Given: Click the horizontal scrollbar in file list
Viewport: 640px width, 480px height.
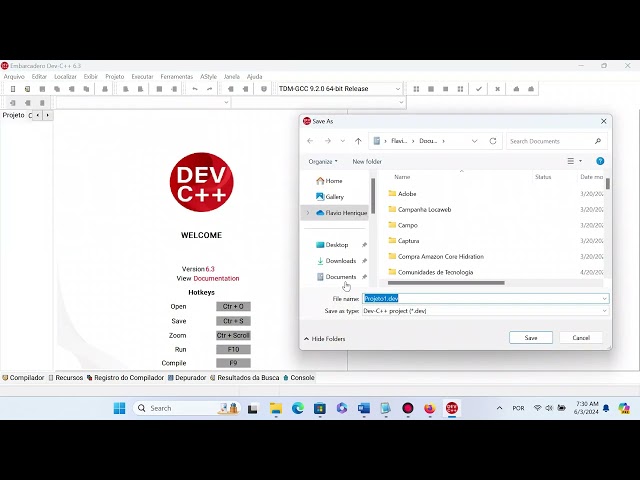Looking at the screenshot, I should (446, 283).
